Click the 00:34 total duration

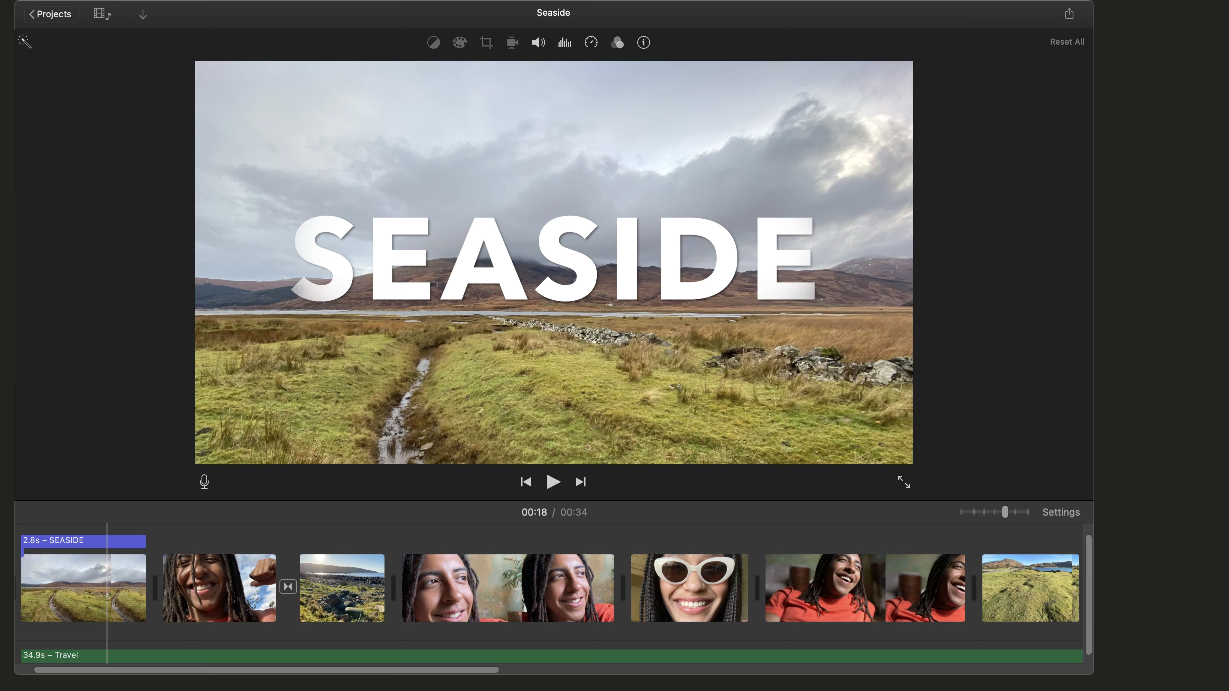(x=573, y=512)
